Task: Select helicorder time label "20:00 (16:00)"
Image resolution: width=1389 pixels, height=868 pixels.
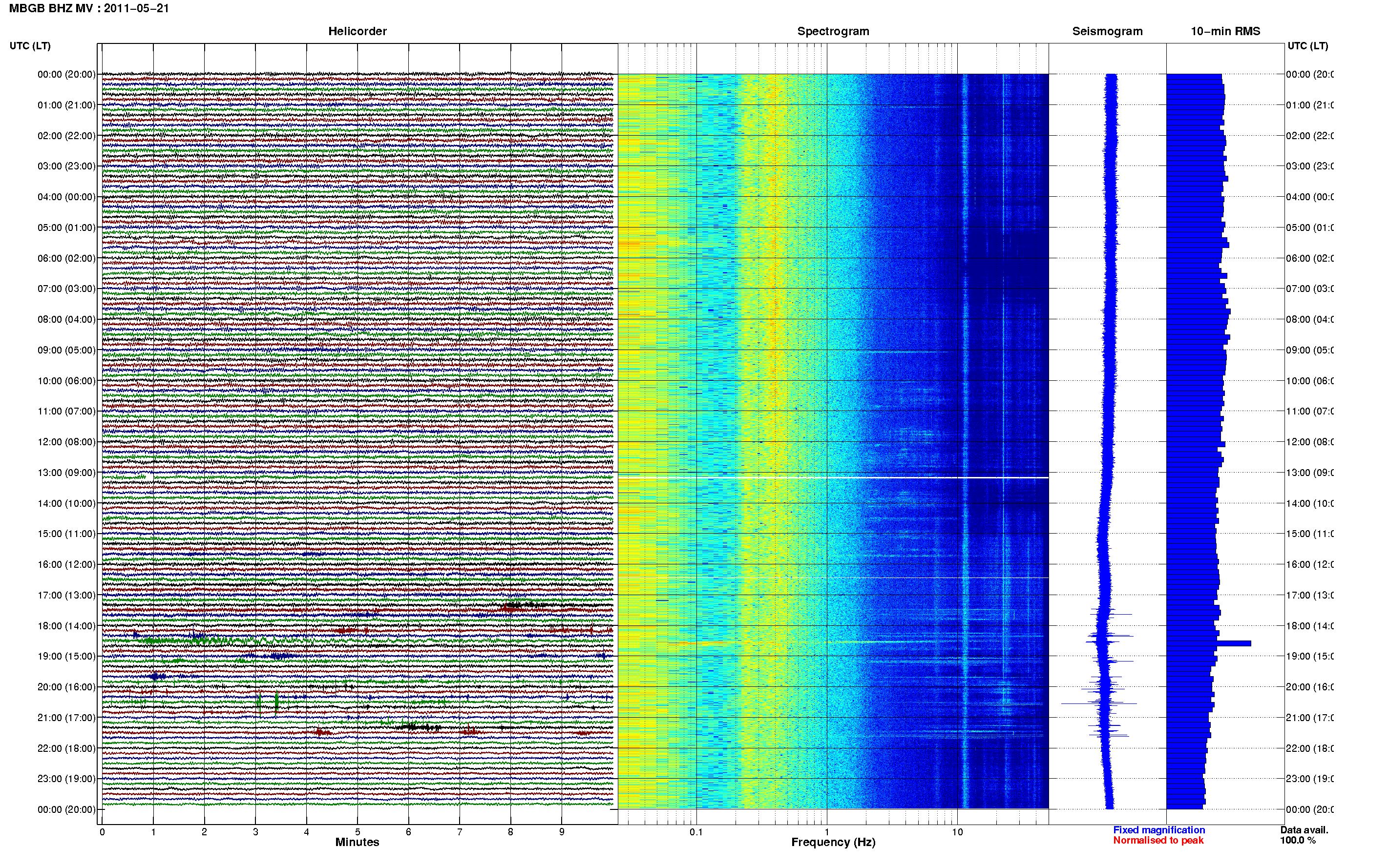Action: click(66, 687)
